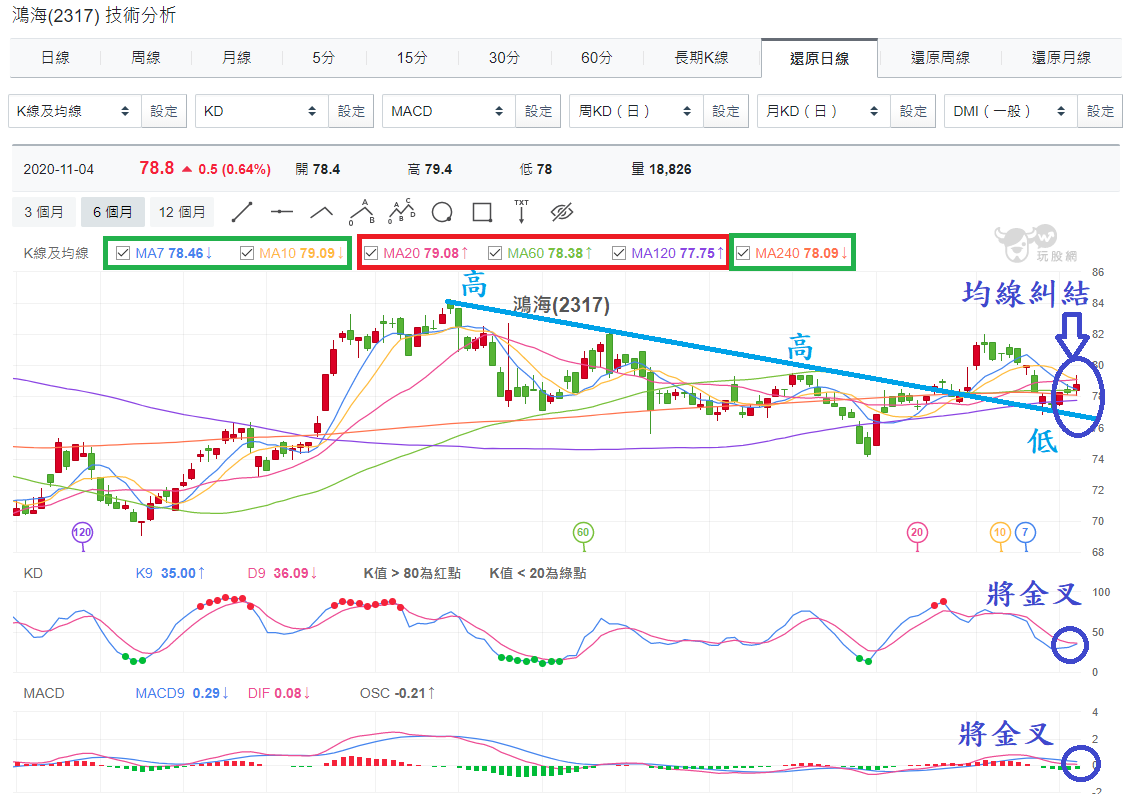Toggle the hide drawings eye icon
Viewport: 1126px width, 794px height.
tap(562, 212)
